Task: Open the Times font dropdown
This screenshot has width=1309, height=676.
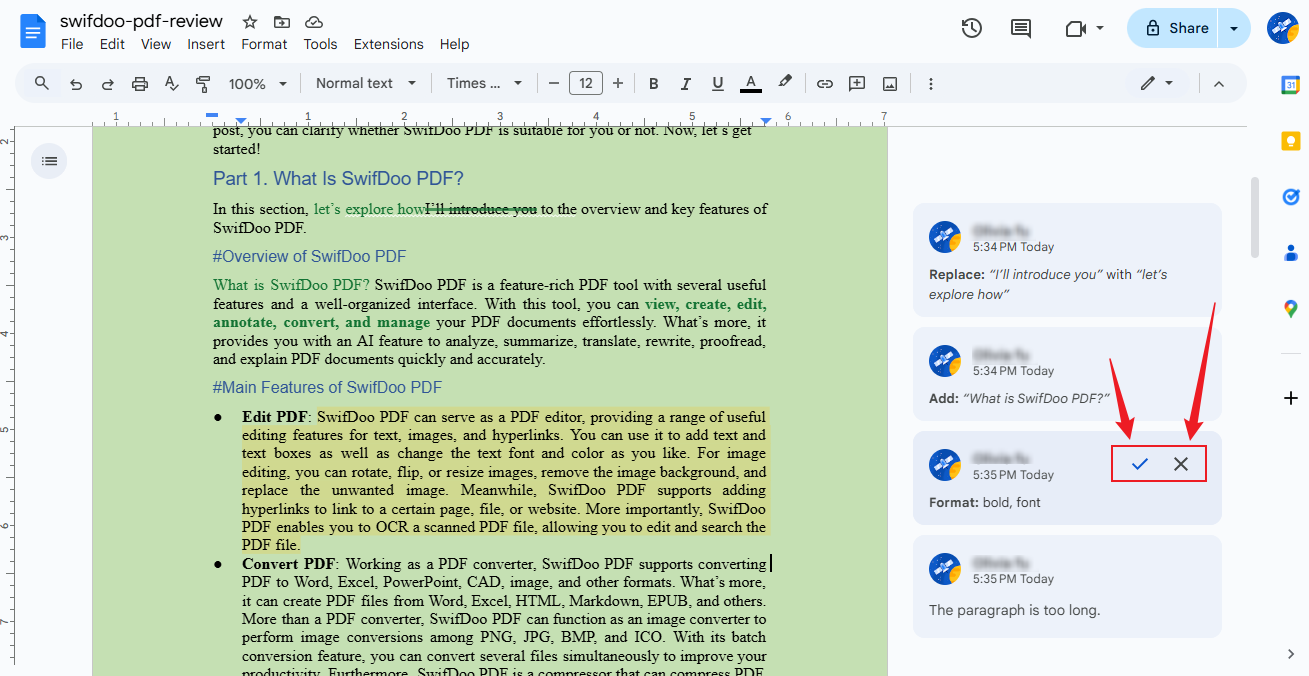Action: pos(485,84)
